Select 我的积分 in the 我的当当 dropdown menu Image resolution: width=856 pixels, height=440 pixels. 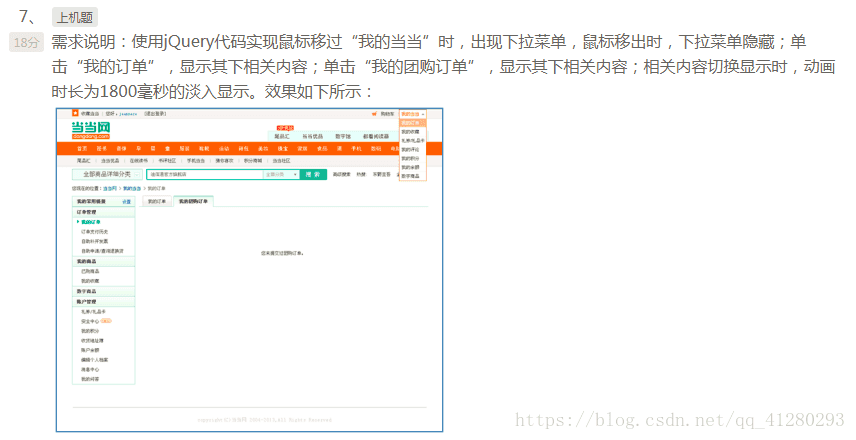pyautogui.click(x=411, y=158)
